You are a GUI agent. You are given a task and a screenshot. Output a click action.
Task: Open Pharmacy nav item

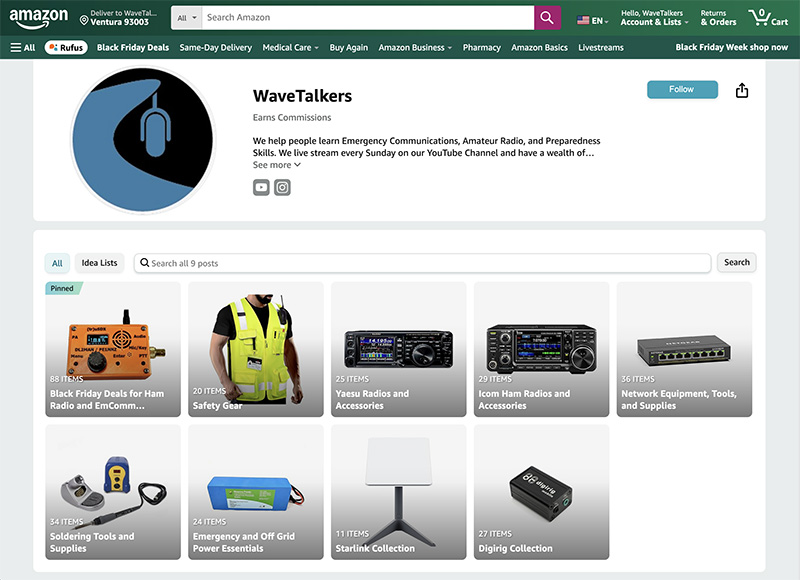coord(481,47)
